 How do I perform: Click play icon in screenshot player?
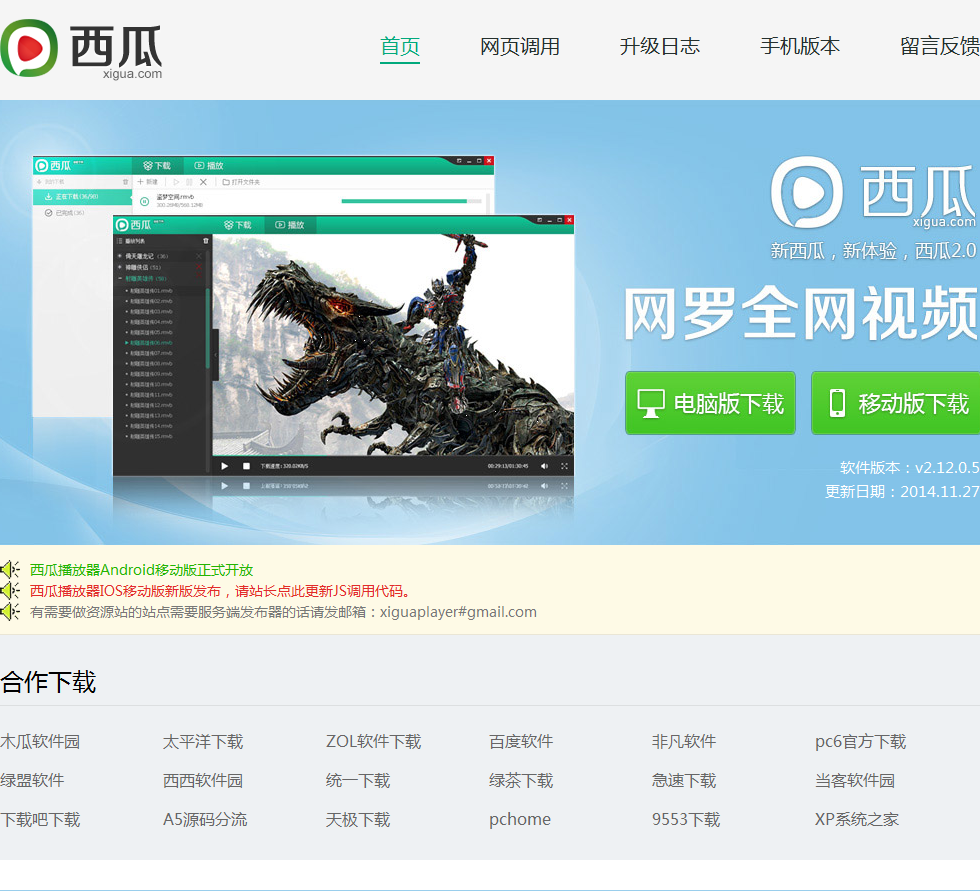(224, 466)
